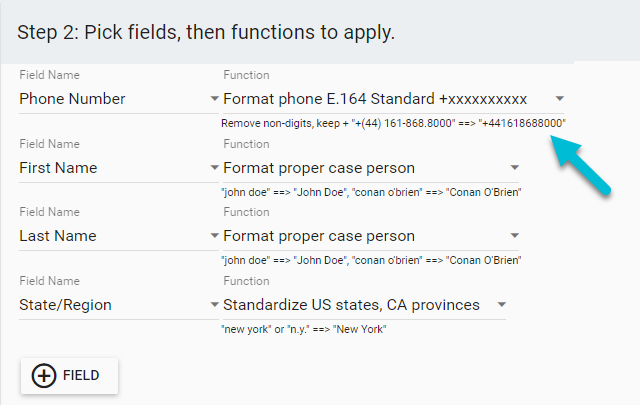
Task: Select the State/Region field name box
Action: coord(119,305)
